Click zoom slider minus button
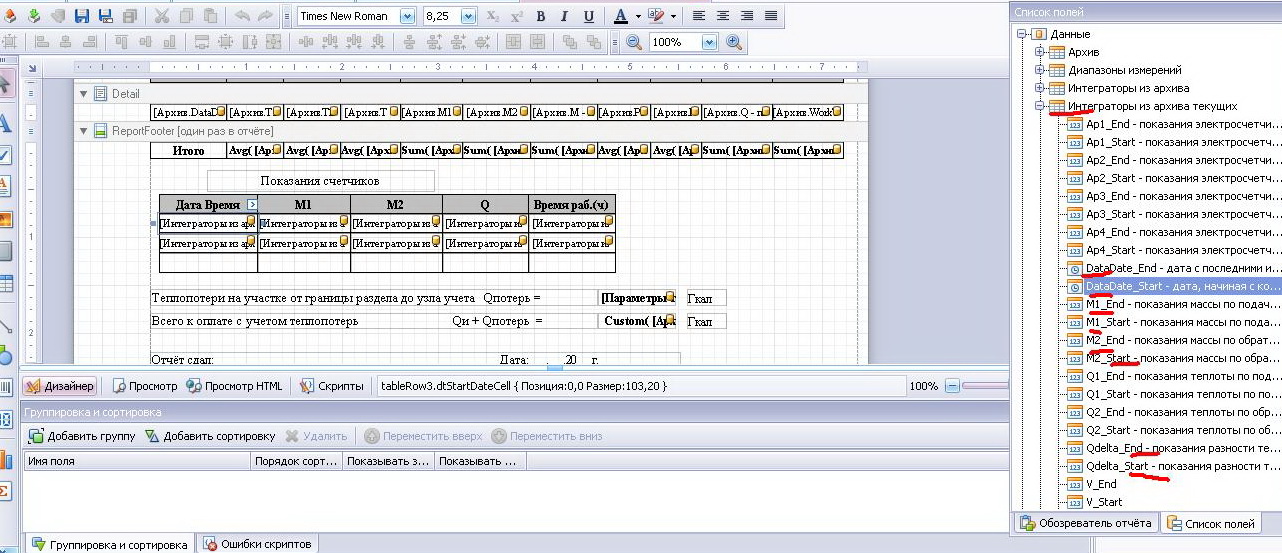Image resolution: width=1282 pixels, height=553 pixels. click(953, 386)
